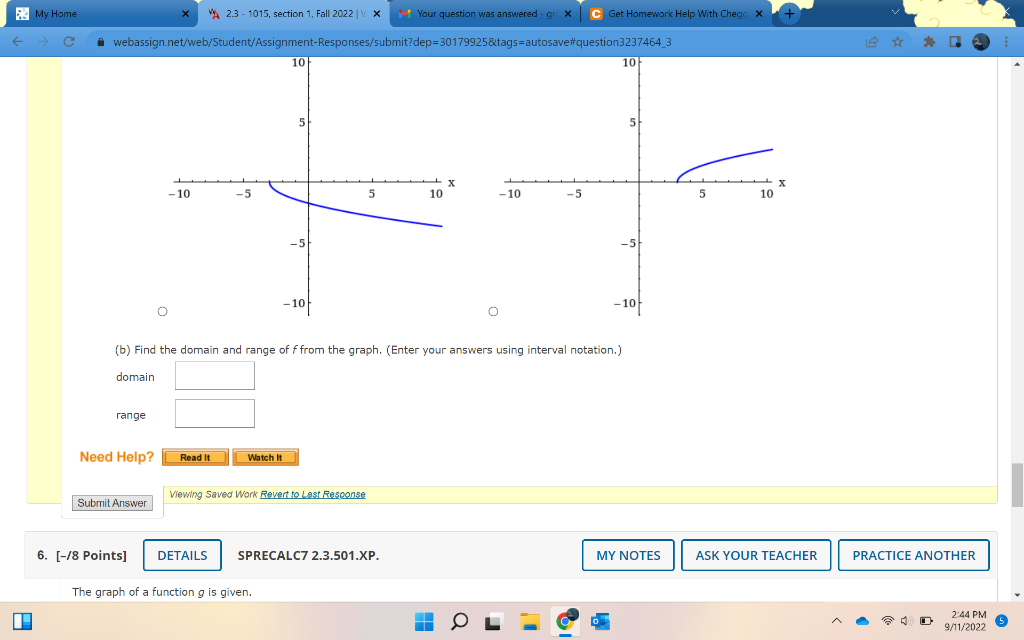Image resolution: width=1024 pixels, height=640 pixels.
Task: Click the Submit Answer button
Action: point(111,503)
